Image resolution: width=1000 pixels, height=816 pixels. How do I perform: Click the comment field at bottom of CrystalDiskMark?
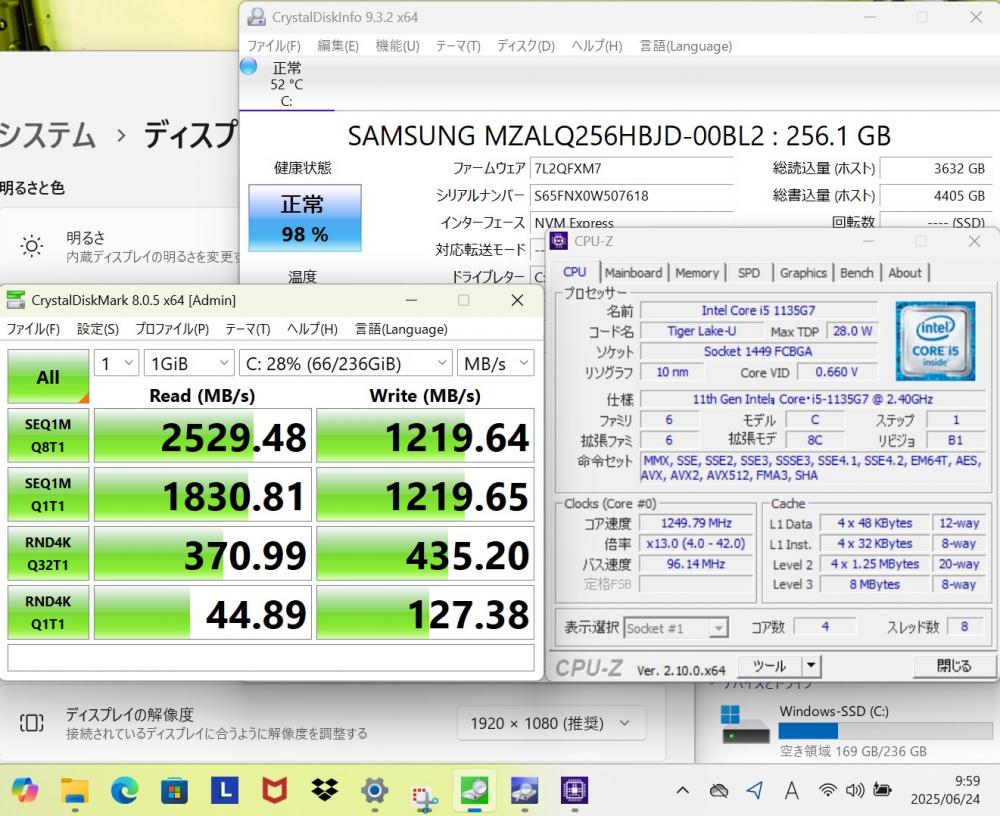[271, 658]
